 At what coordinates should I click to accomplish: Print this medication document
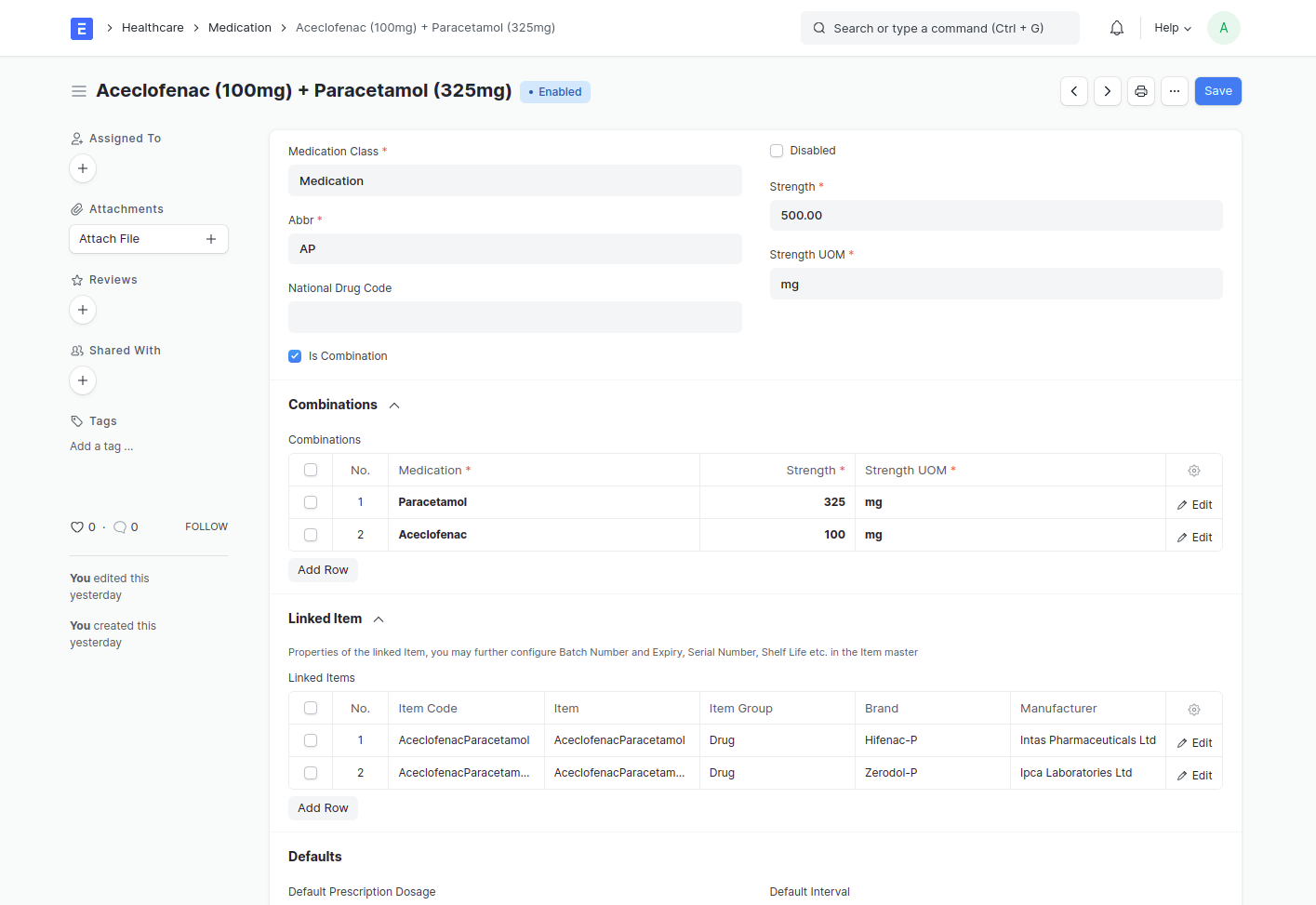pyautogui.click(x=1141, y=91)
